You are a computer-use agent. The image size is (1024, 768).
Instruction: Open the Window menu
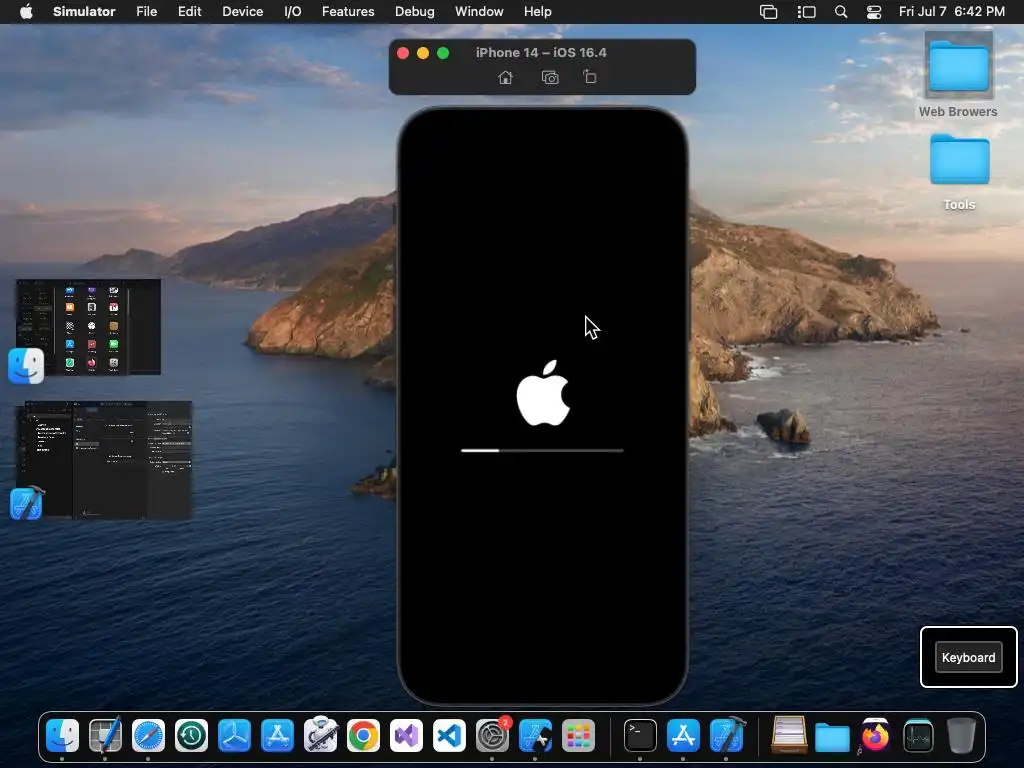[479, 12]
